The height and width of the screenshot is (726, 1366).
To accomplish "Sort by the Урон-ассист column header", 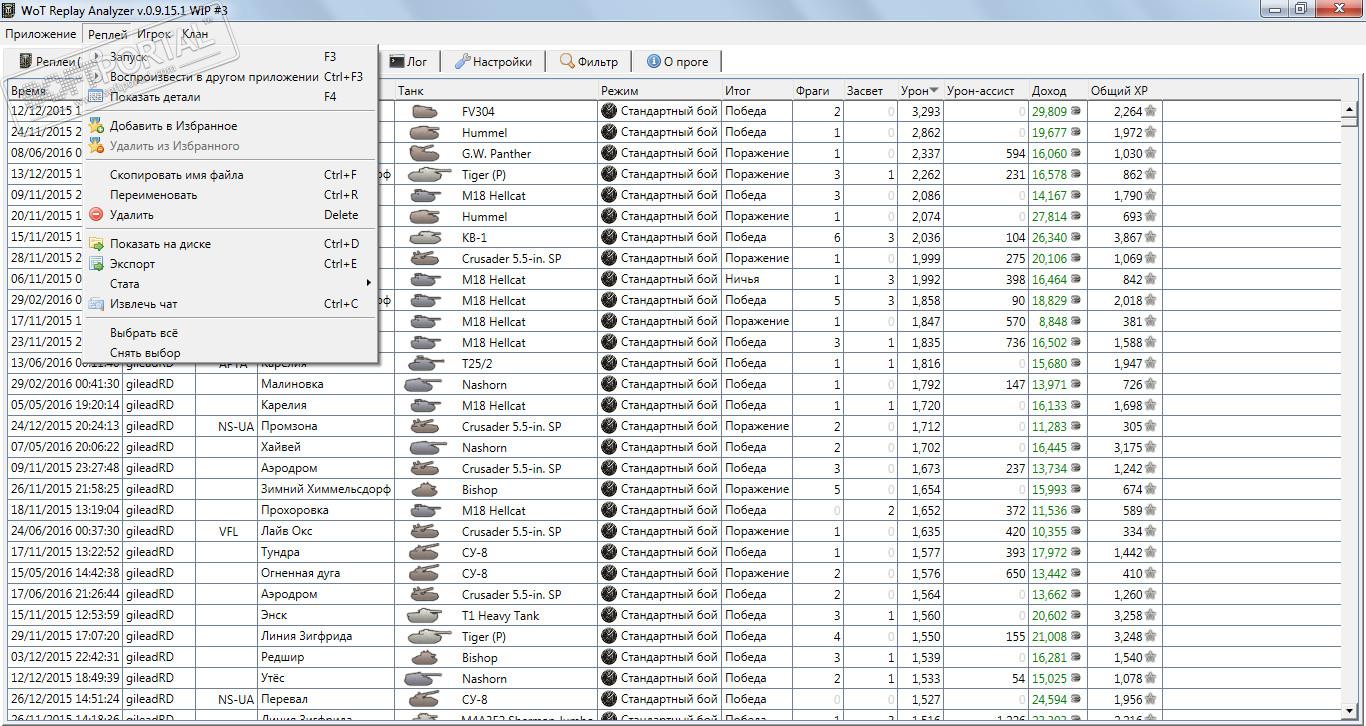I will (985, 91).
